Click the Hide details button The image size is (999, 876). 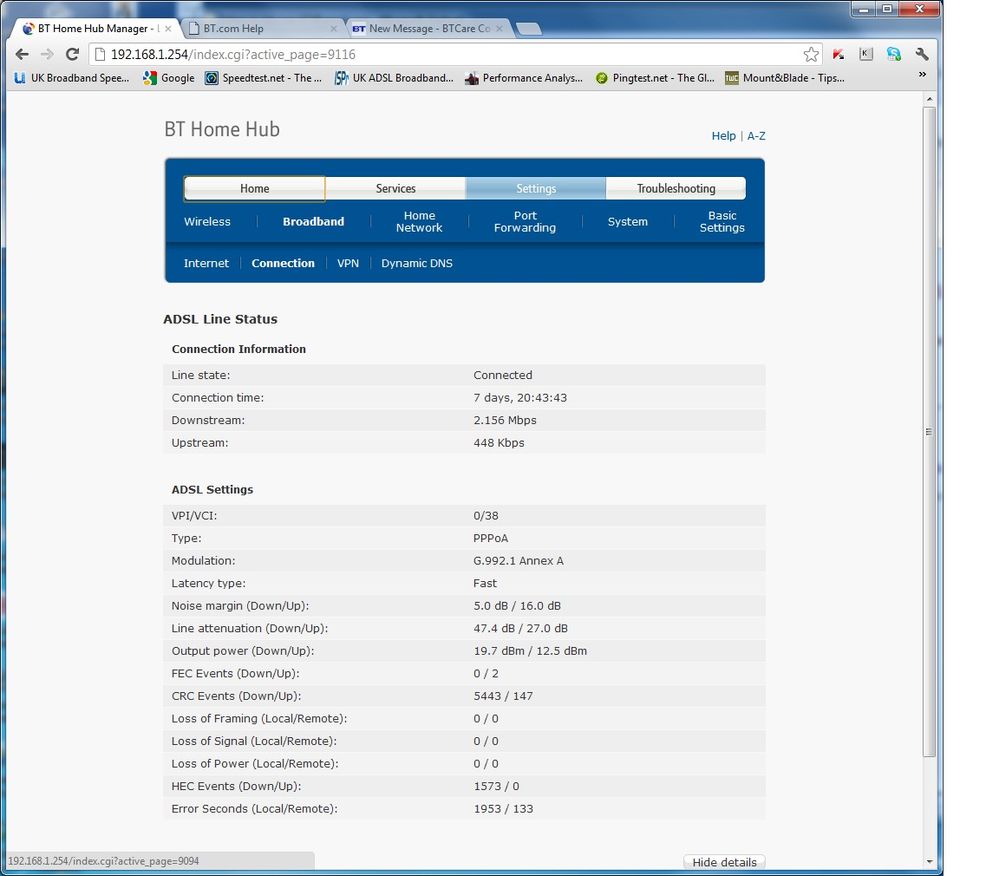click(724, 862)
